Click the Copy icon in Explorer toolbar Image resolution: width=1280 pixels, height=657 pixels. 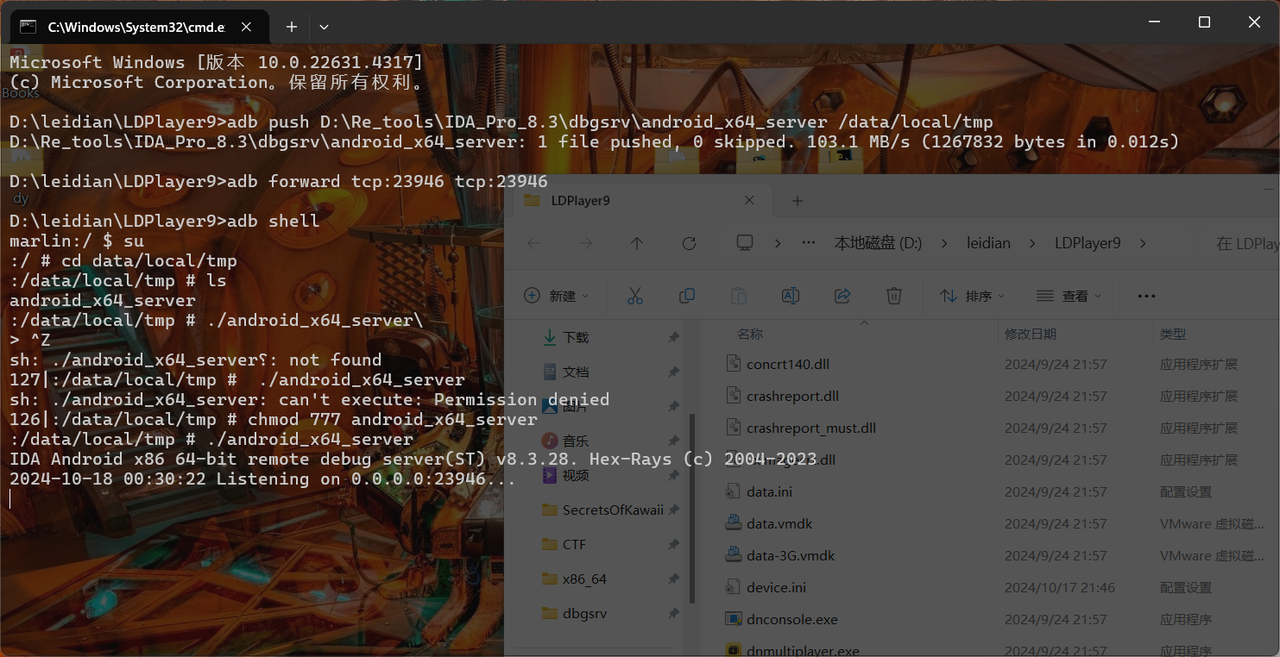(x=687, y=296)
